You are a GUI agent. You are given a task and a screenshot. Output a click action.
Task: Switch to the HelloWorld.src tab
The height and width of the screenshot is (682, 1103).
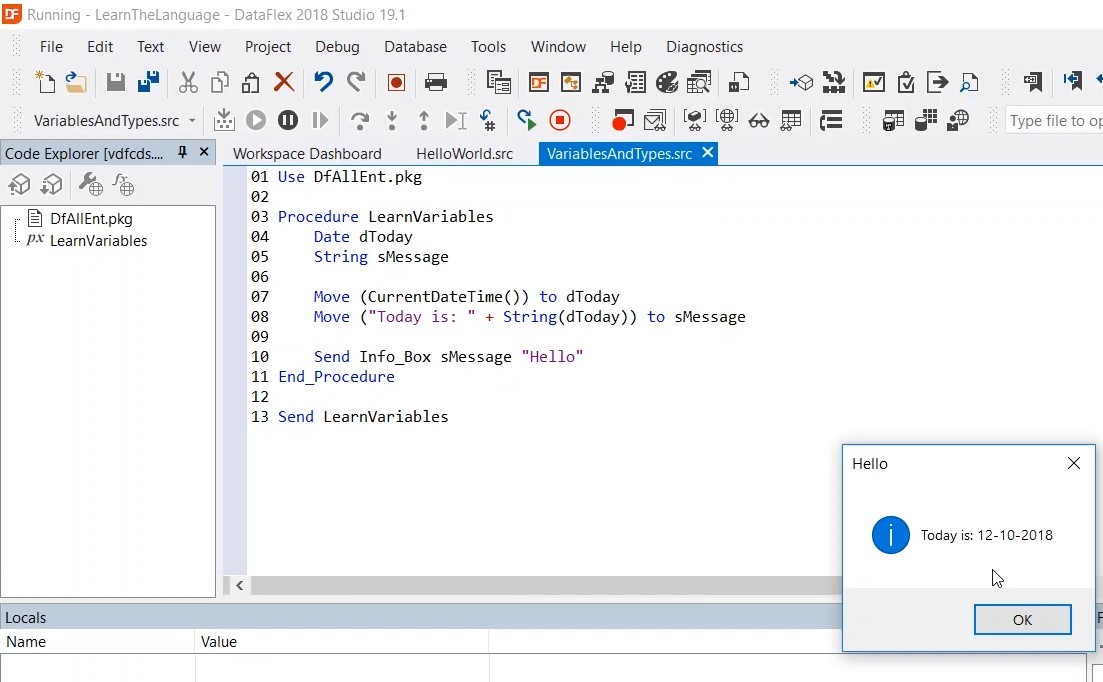[464, 154]
